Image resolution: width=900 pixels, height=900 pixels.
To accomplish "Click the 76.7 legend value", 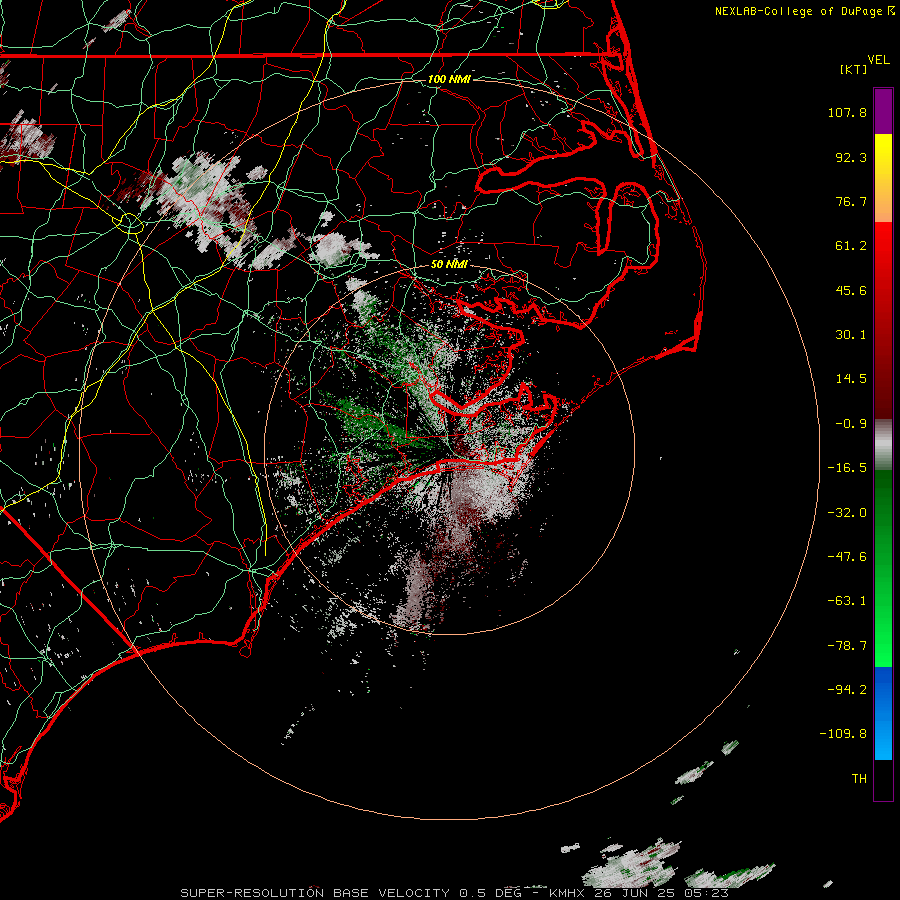I will point(851,201).
